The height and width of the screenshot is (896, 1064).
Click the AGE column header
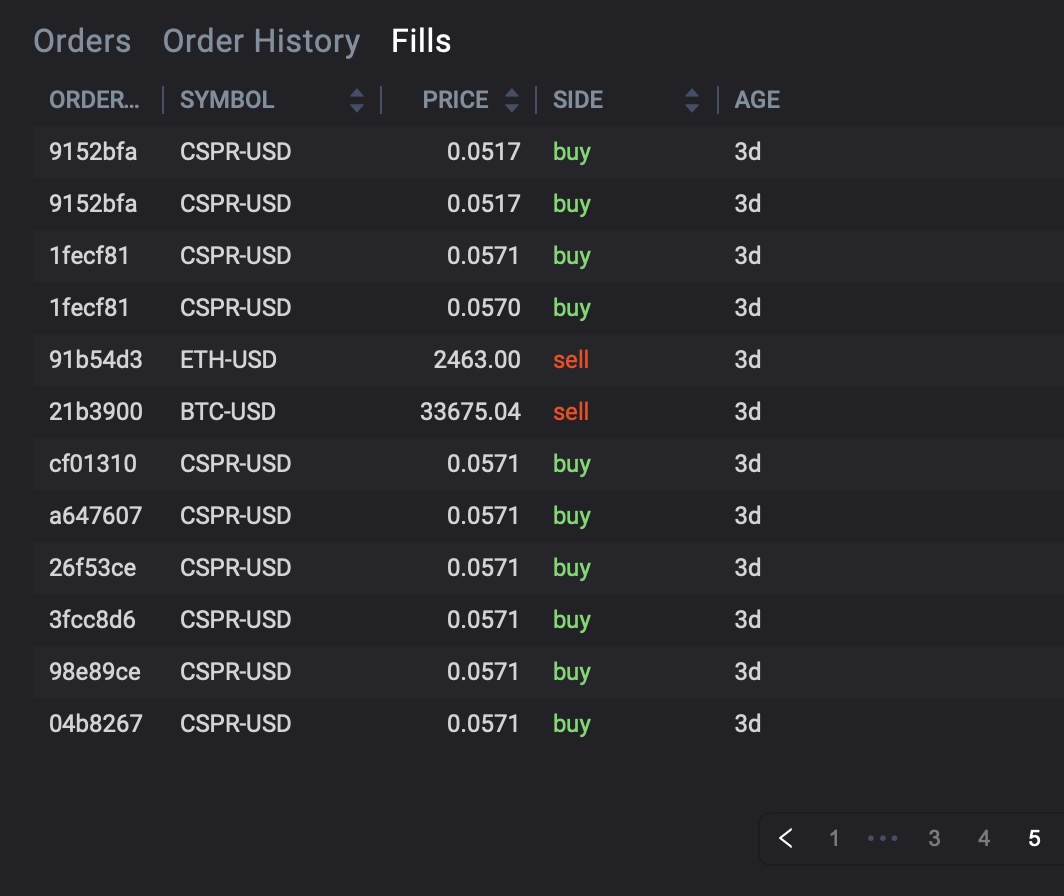pos(757,100)
